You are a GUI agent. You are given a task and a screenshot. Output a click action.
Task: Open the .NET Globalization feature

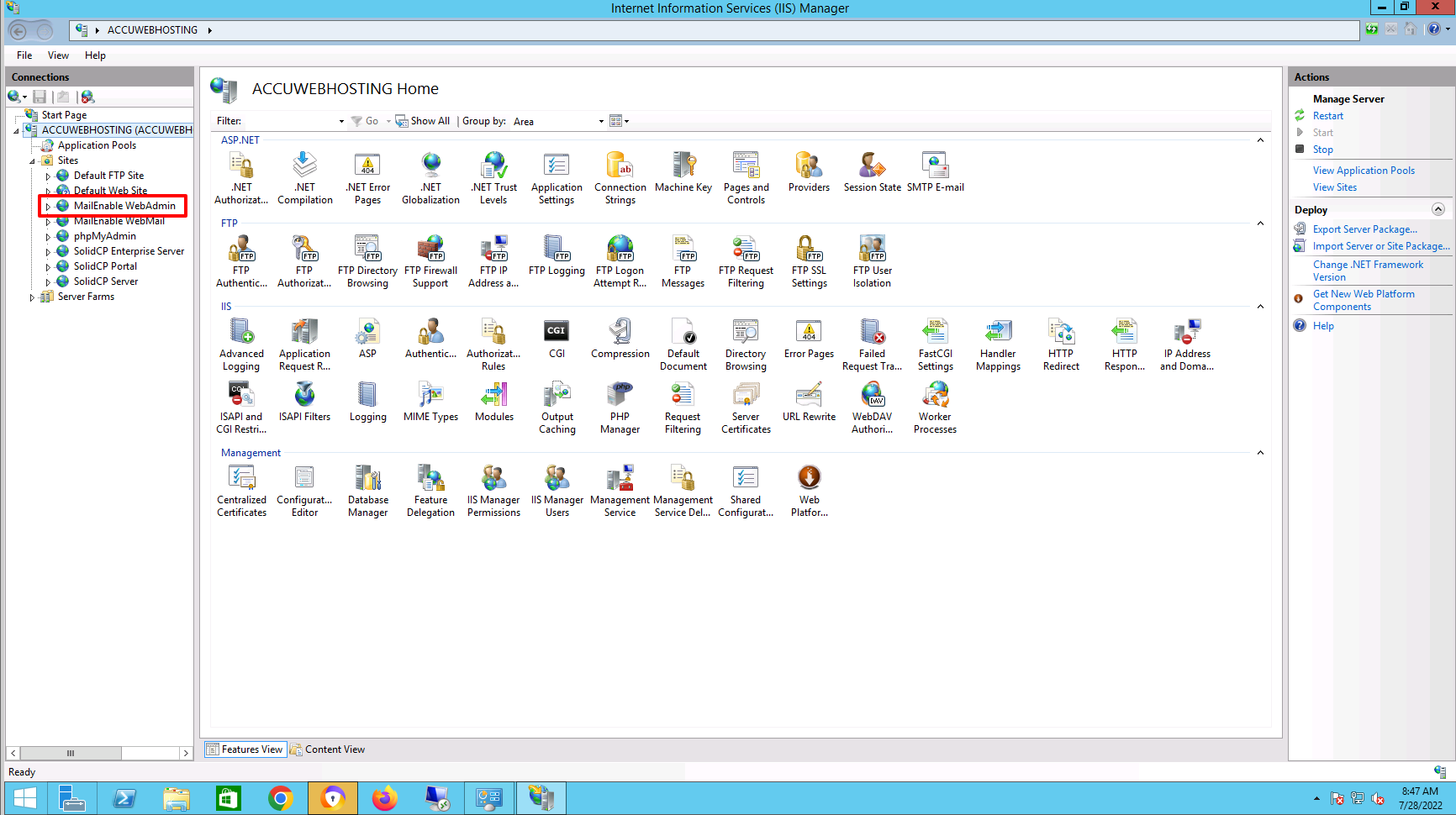430,177
